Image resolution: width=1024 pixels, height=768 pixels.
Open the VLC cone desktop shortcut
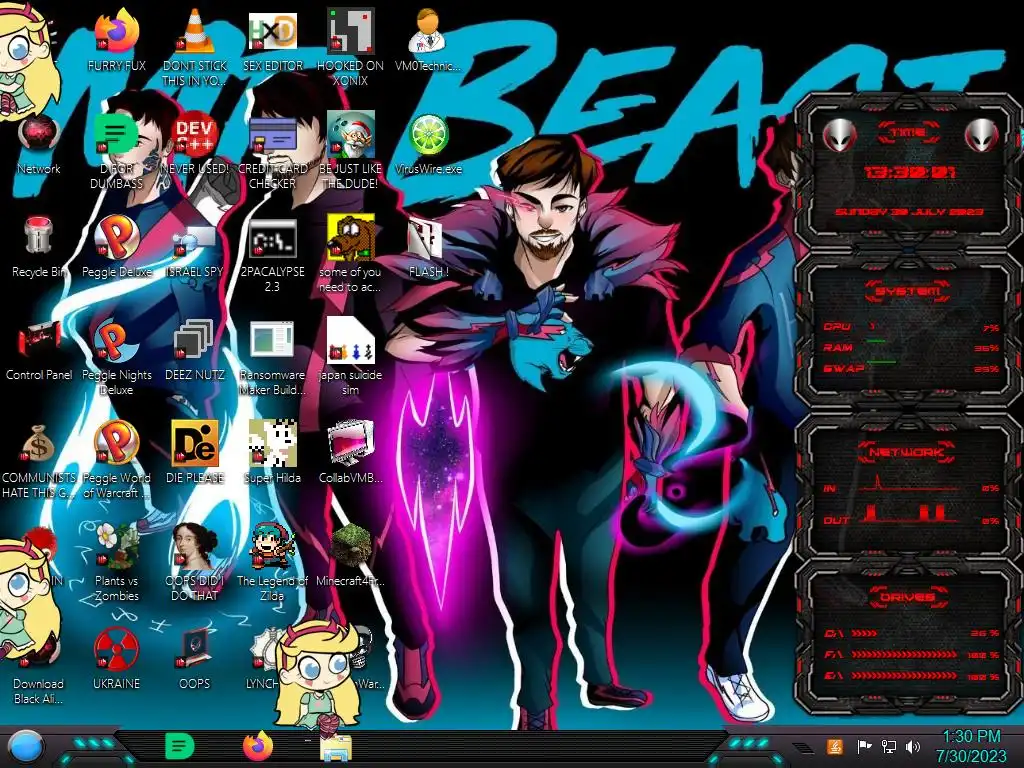[x=195, y=31]
